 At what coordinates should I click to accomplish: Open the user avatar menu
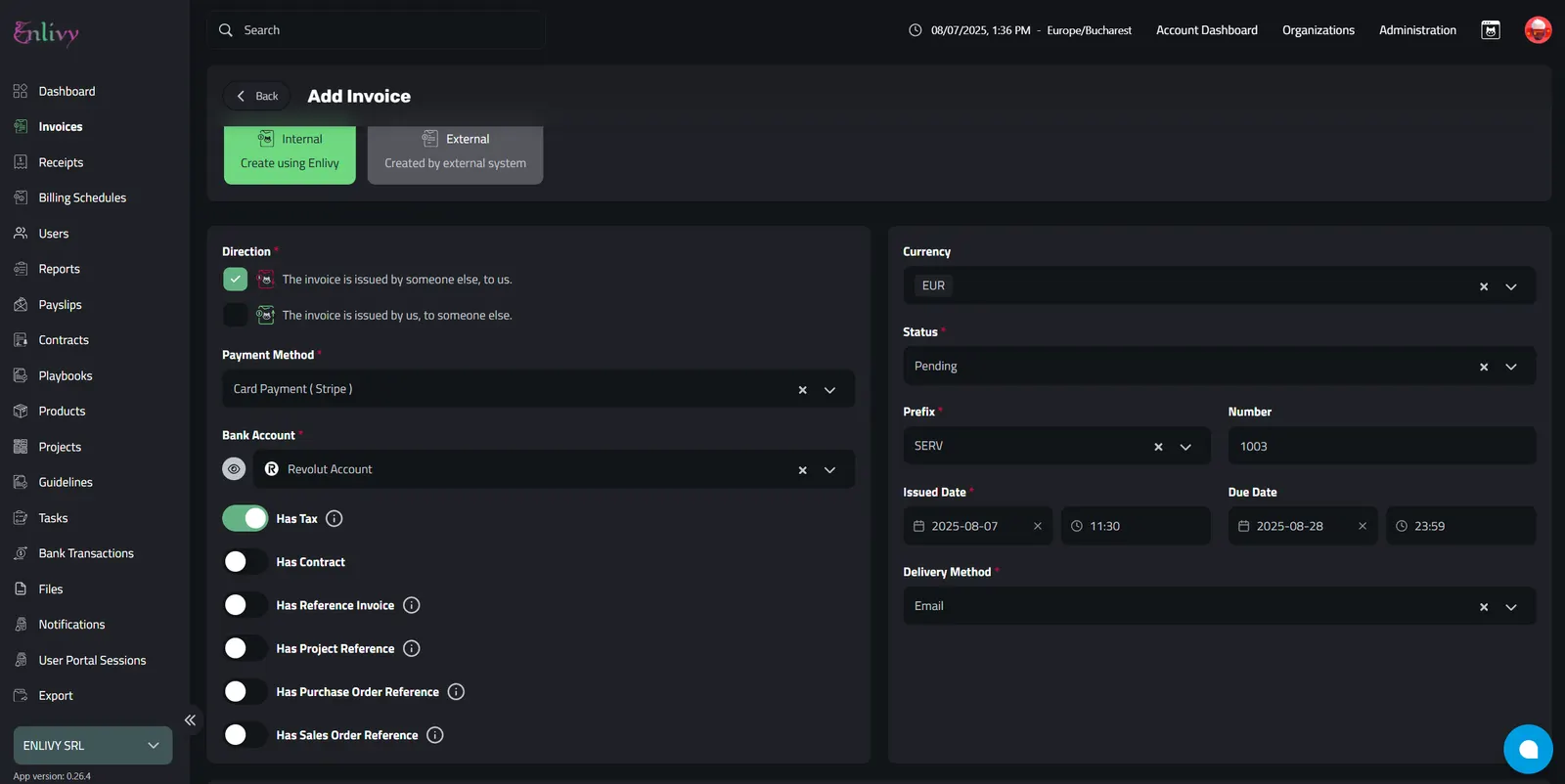point(1538,30)
